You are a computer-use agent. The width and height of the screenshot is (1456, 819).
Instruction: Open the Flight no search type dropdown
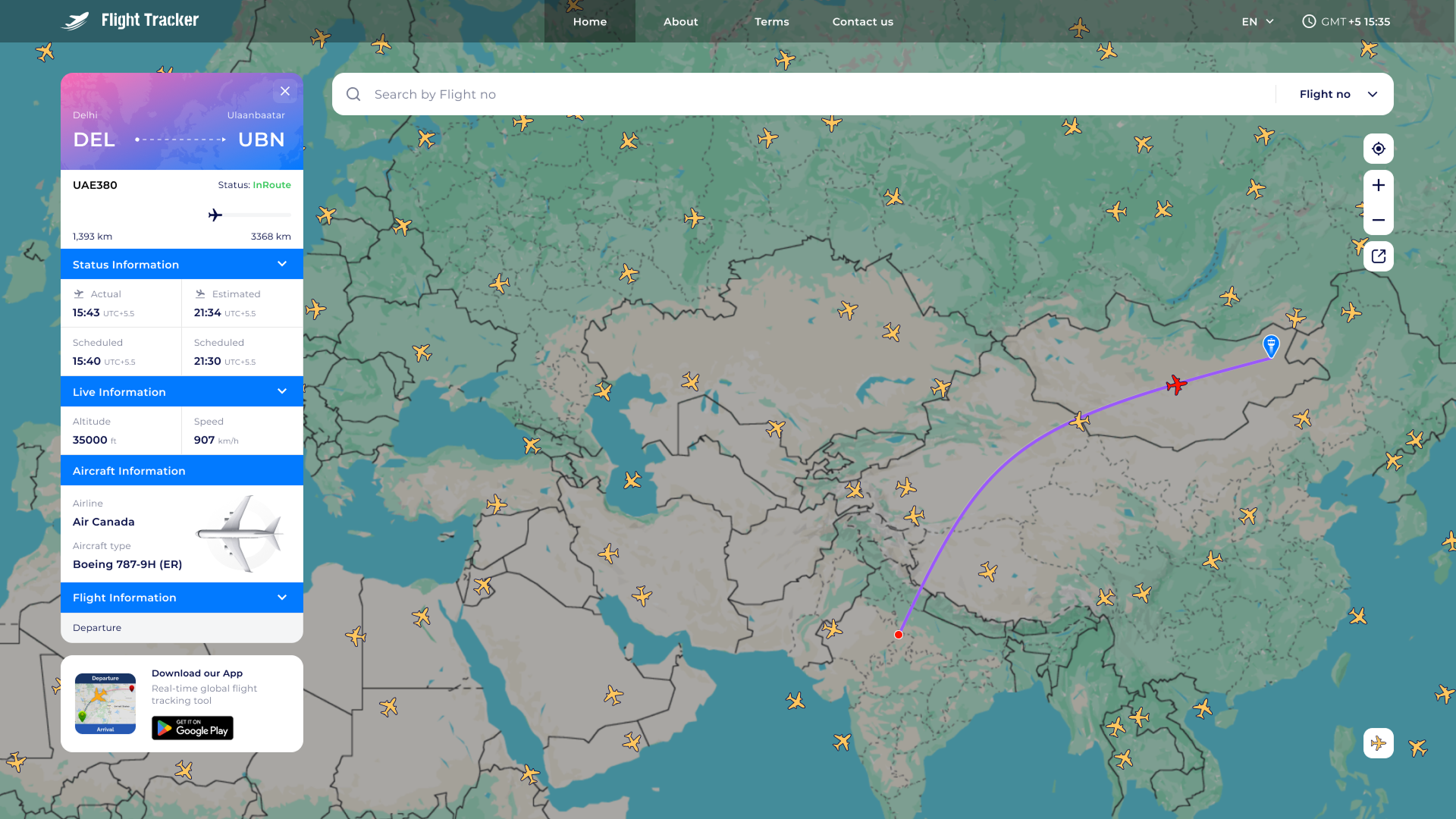(x=1338, y=94)
